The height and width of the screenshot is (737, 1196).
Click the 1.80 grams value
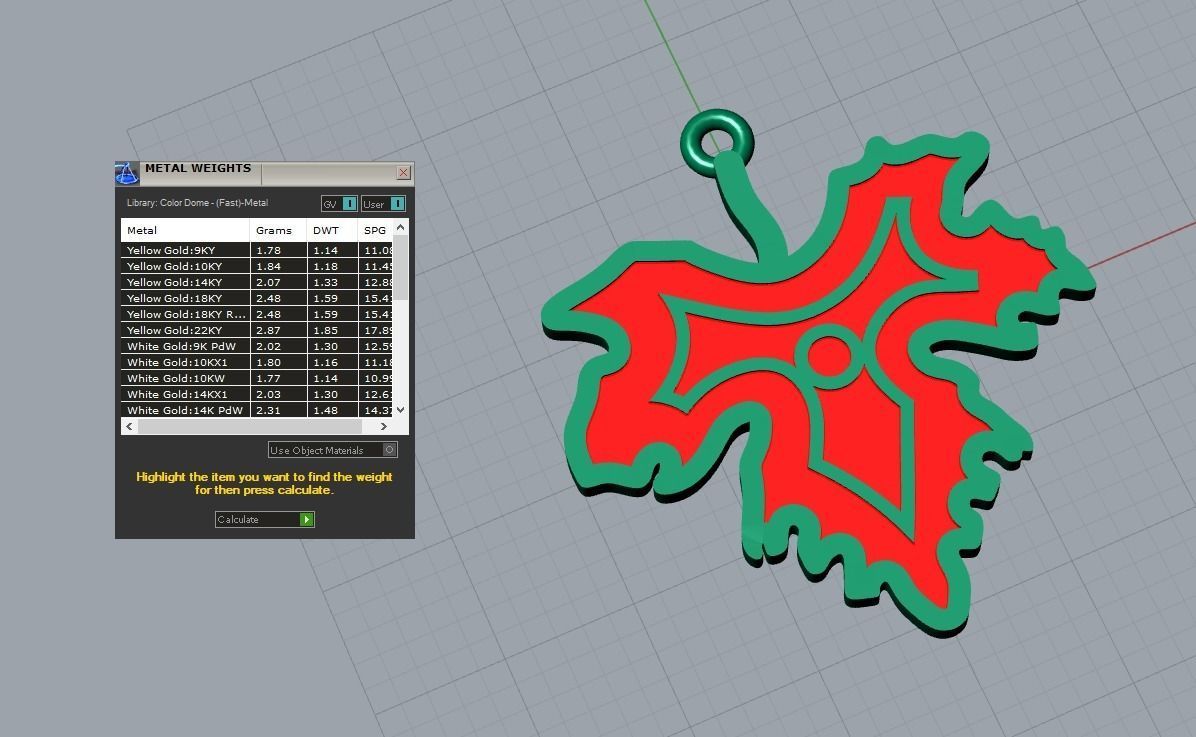click(x=268, y=362)
